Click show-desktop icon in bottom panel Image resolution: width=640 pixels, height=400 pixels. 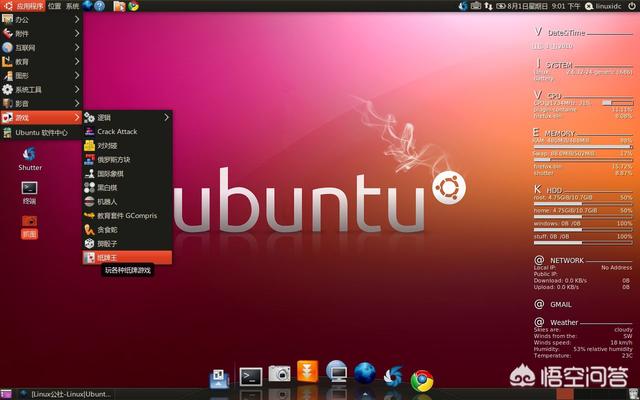point(6,394)
